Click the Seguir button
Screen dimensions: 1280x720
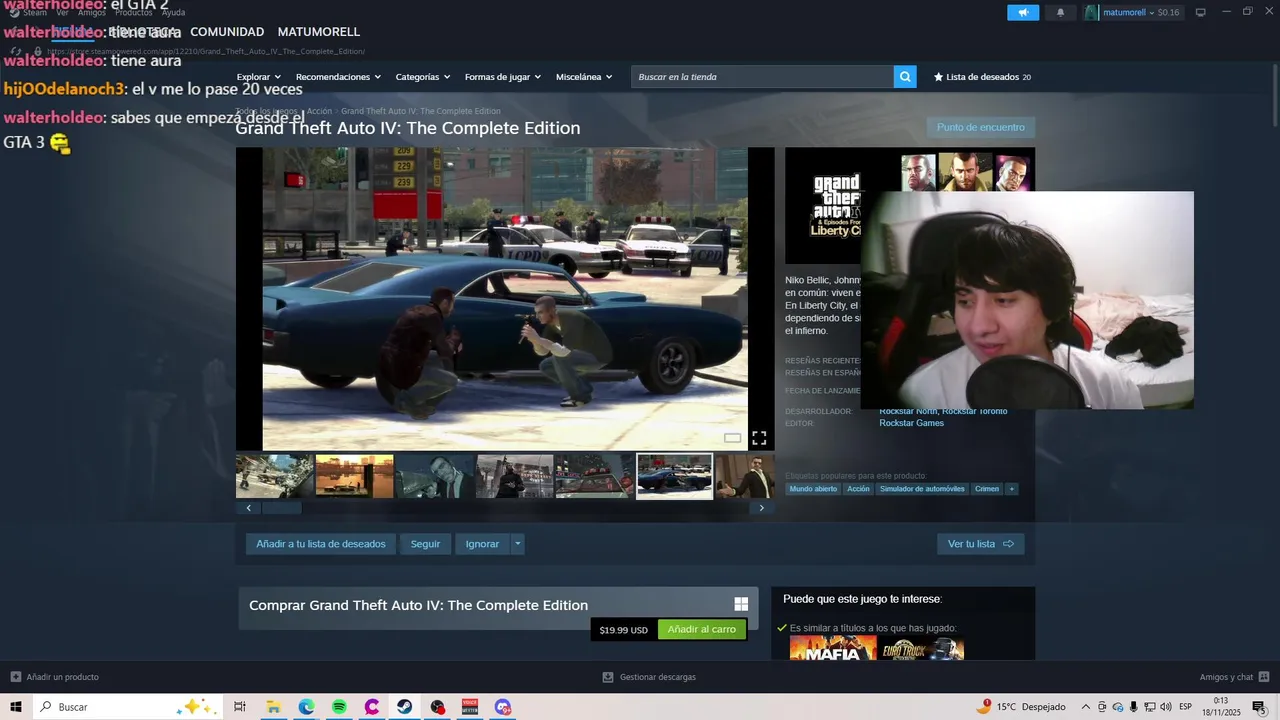(x=425, y=544)
